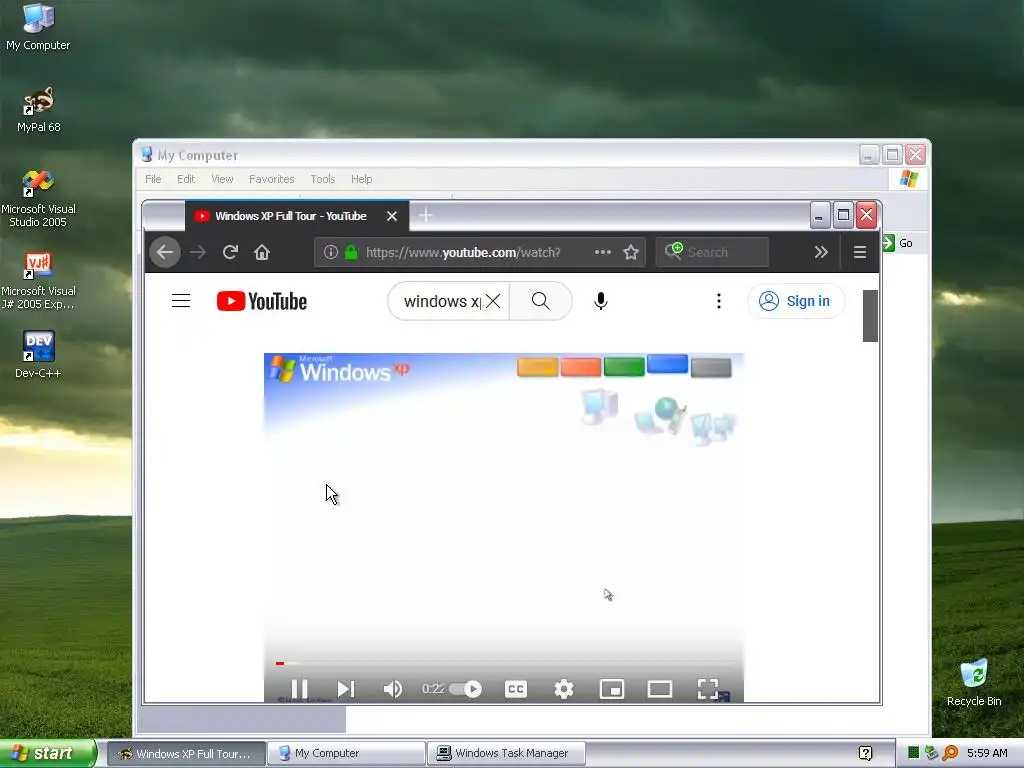Close the Windows XP Full Tour tab
This screenshot has height=768, width=1024.
pyautogui.click(x=392, y=216)
